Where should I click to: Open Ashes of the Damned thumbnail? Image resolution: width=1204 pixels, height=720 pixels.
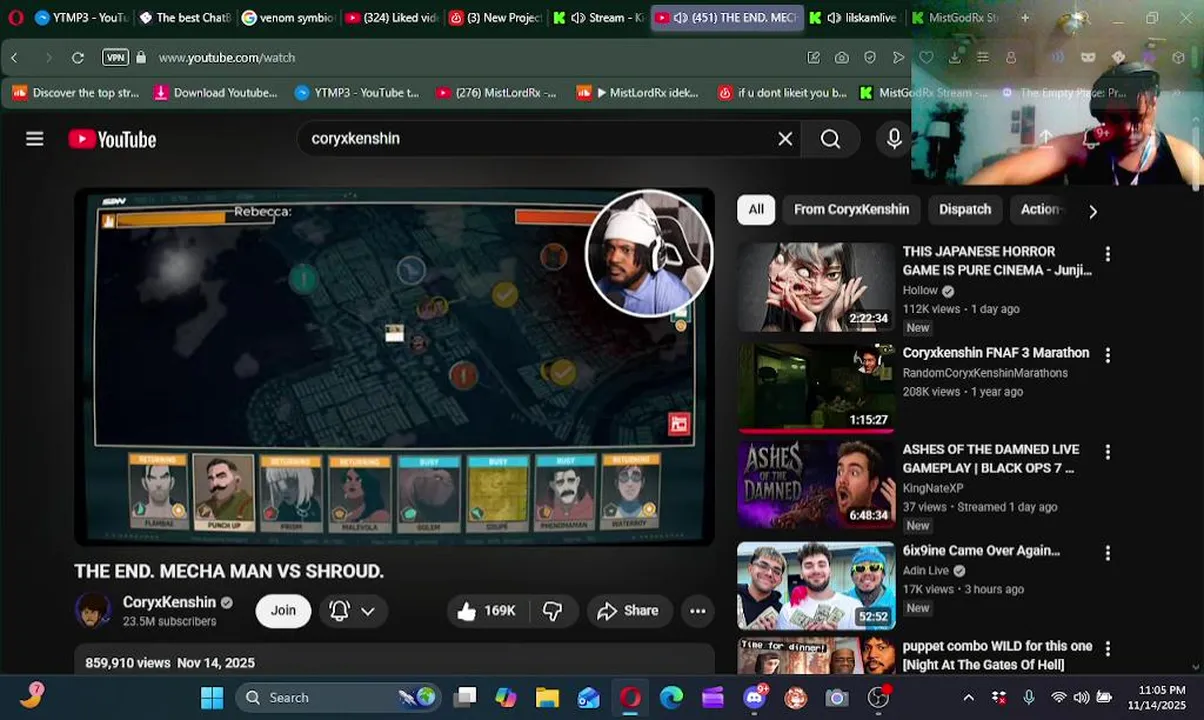pyautogui.click(x=816, y=485)
